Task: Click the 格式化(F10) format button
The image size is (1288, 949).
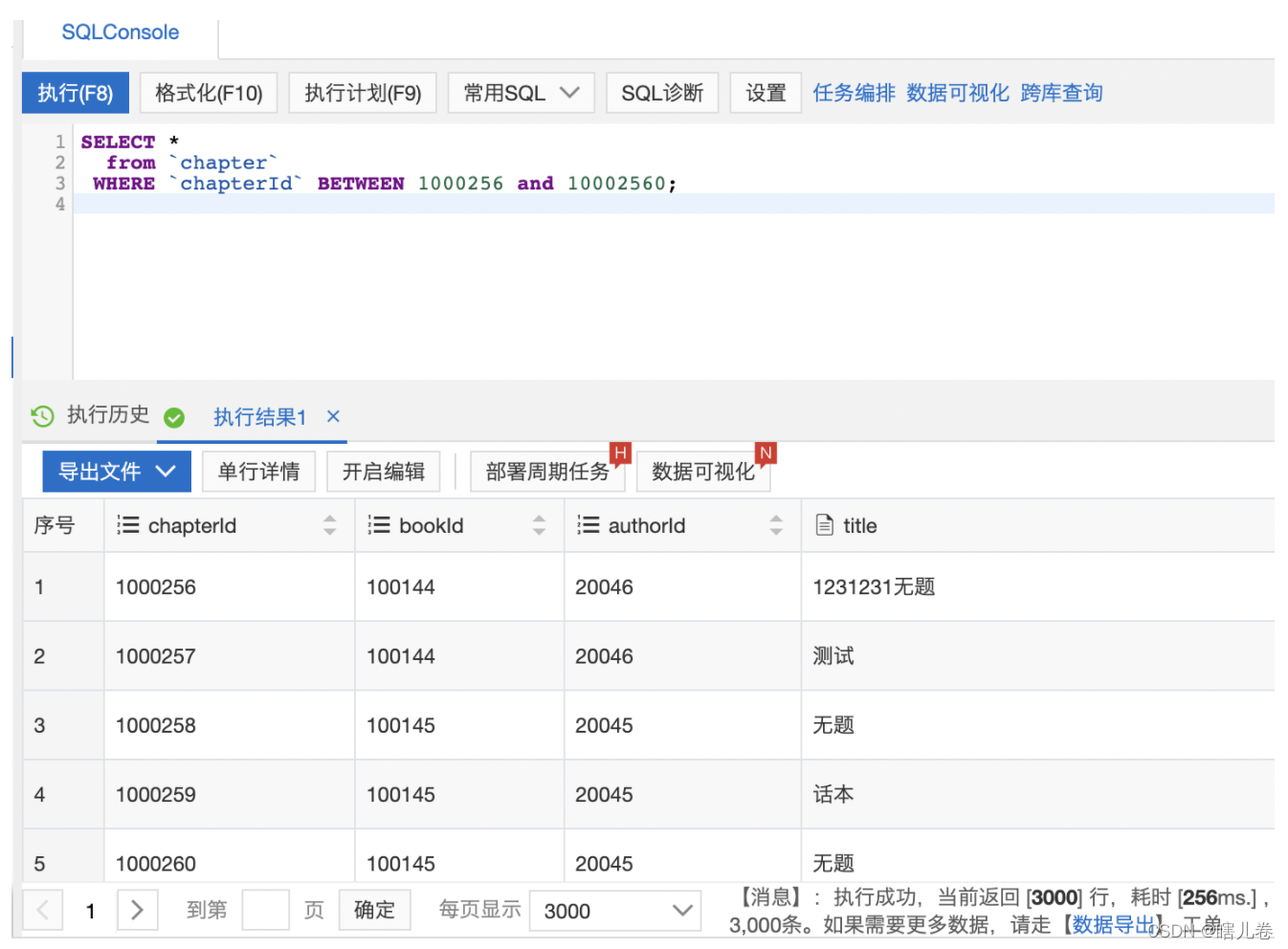Action: click(x=209, y=93)
